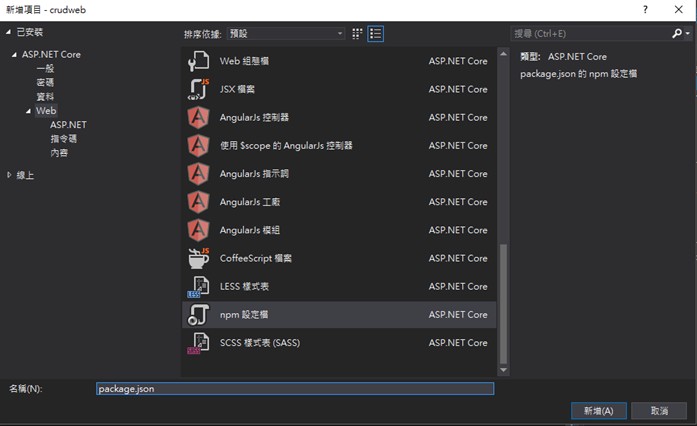This screenshot has width=697, height=426.
Task: Expand the 線上 tree node
Action: click(9, 175)
